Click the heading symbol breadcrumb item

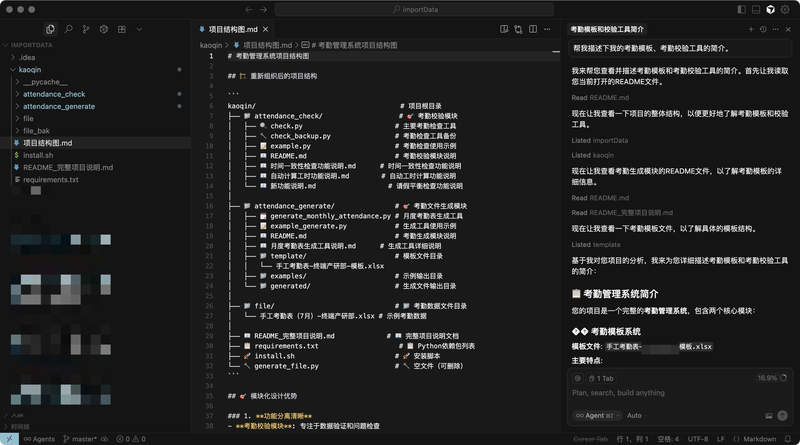(349, 45)
